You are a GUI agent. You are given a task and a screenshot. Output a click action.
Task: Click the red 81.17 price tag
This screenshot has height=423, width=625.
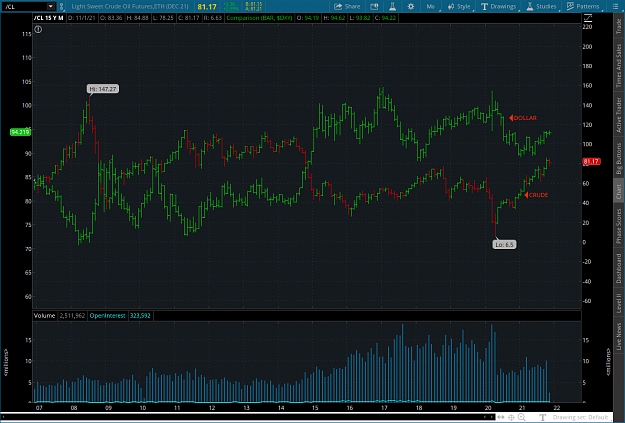592,161
